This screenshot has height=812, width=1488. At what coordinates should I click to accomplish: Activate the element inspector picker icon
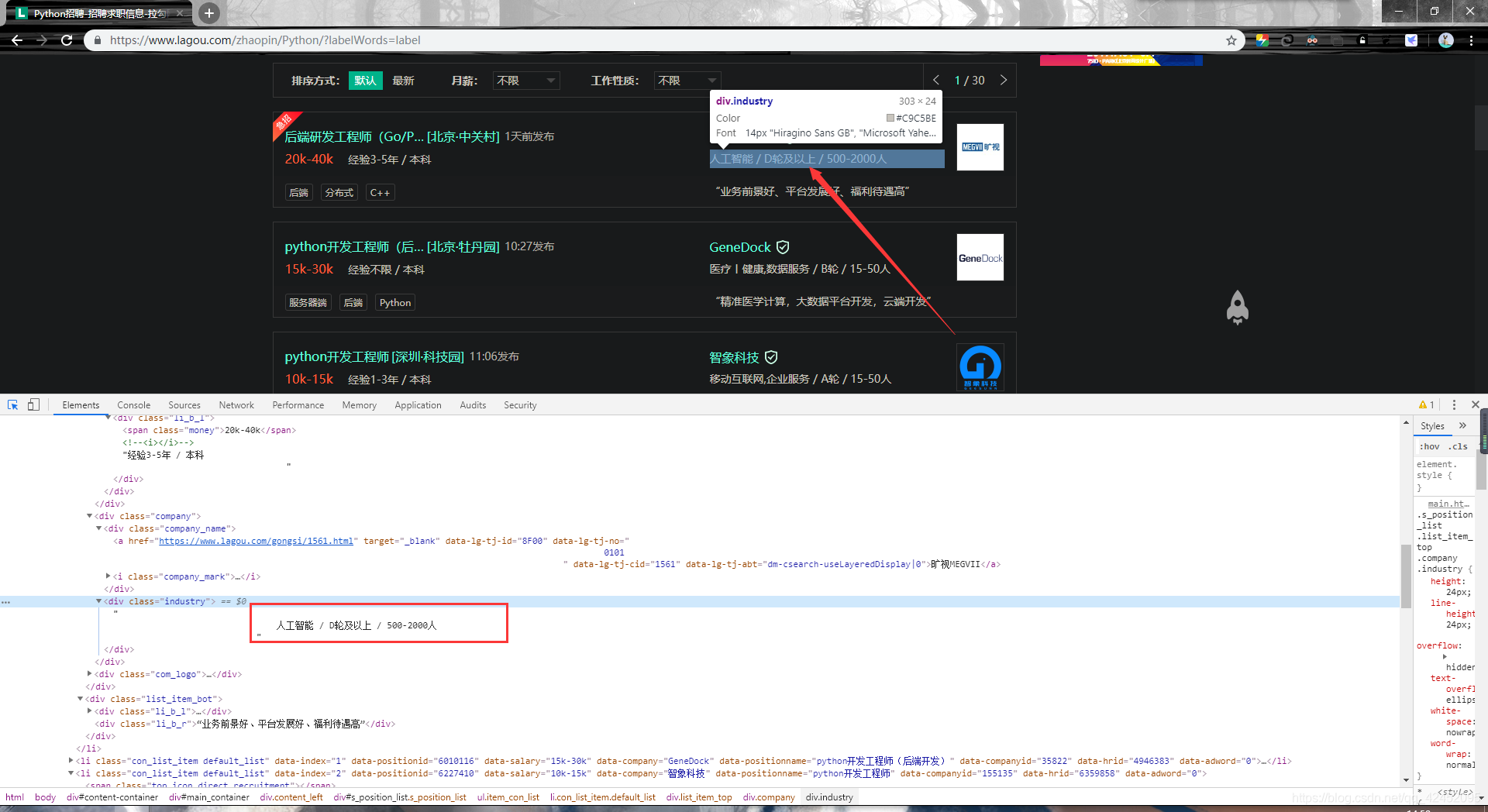coord(12,404)
